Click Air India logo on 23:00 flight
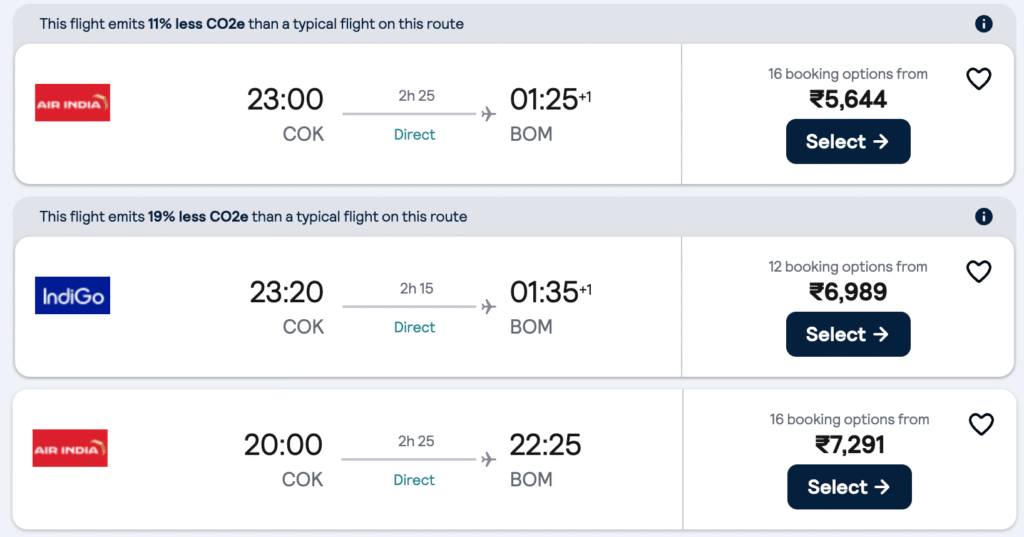 coord(72,103)
